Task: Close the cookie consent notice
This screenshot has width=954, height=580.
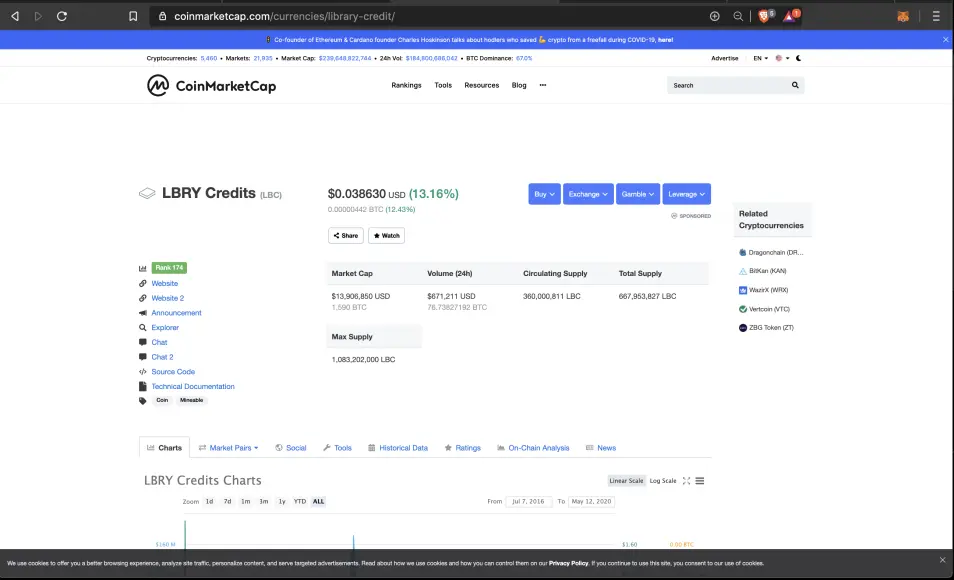Action: pyautogui.click(x=942, y=560)
